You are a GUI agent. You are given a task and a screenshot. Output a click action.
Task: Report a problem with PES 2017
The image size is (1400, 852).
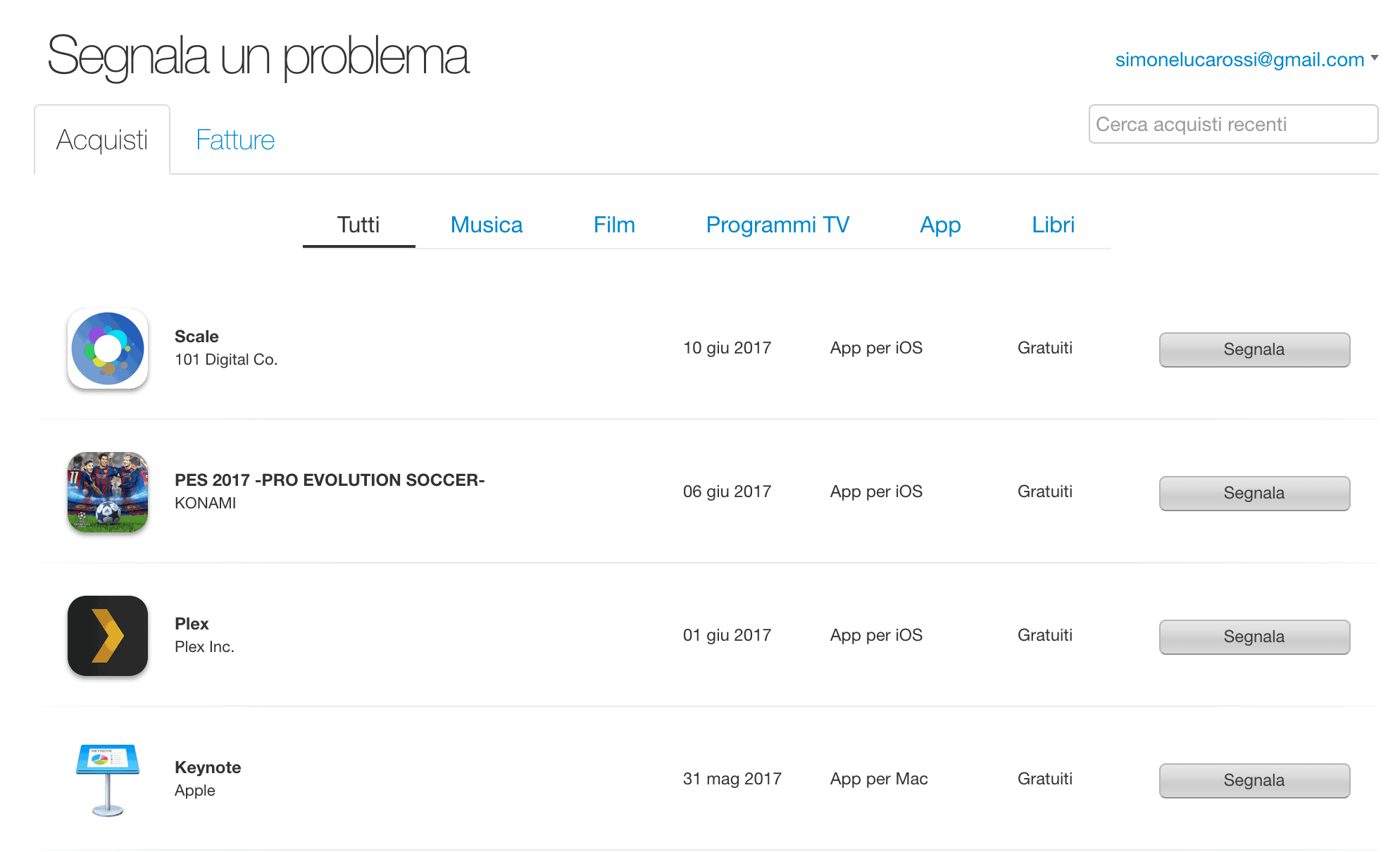[1254, 493]
